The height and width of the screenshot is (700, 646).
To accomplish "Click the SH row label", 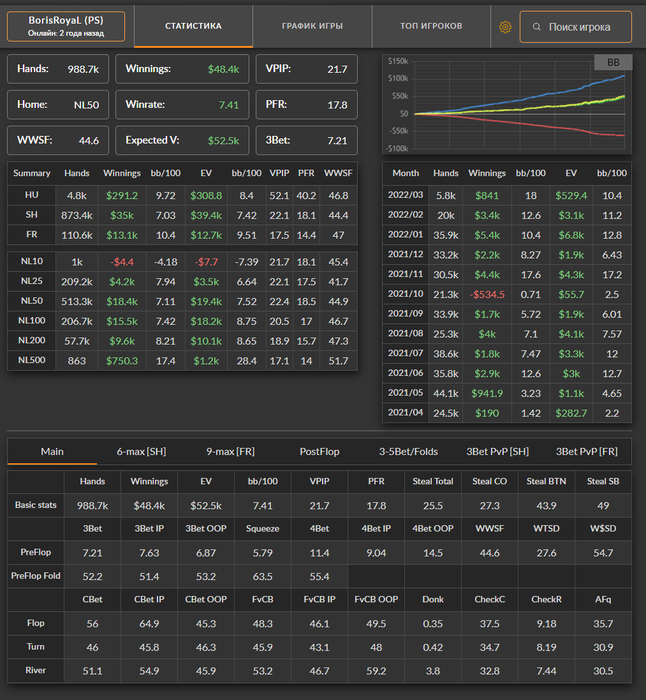I will [32, 215].
